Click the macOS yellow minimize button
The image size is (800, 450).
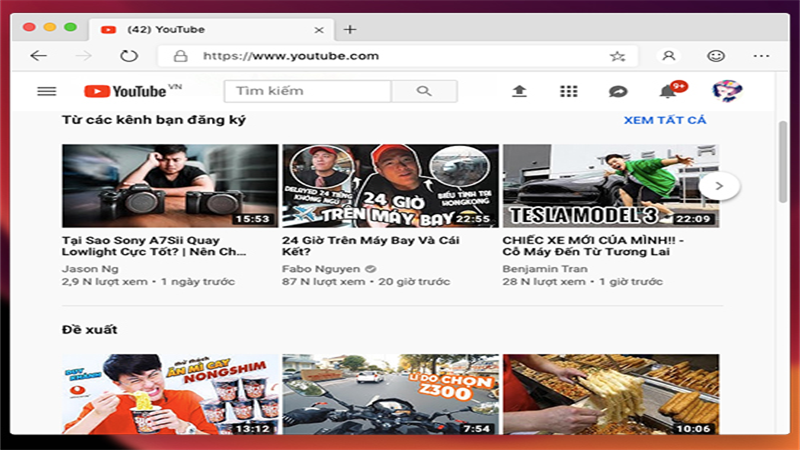point(50,27)
